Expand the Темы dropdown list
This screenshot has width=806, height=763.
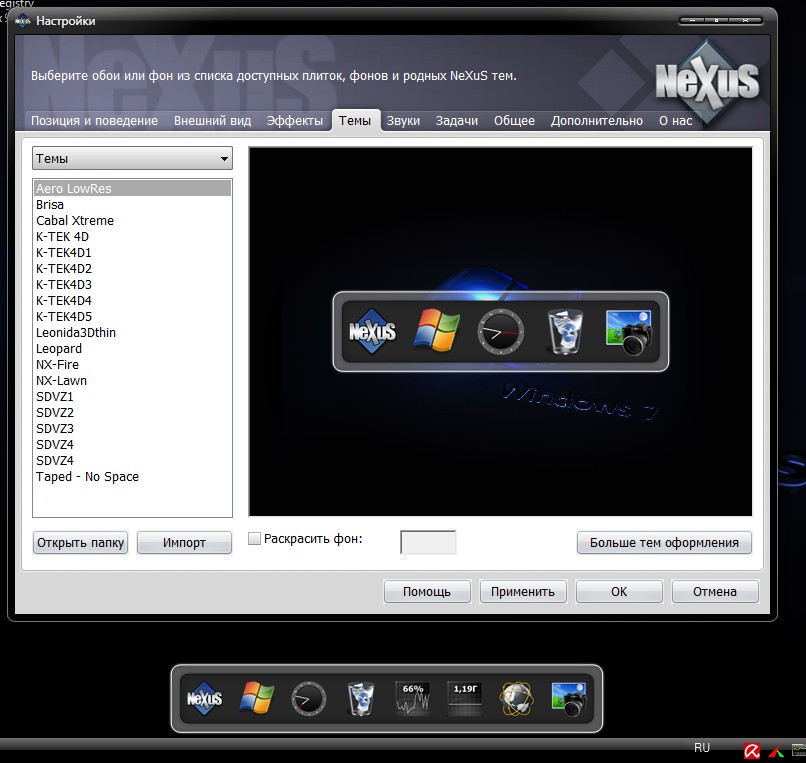pyautogui.click(x=132, y=158)
